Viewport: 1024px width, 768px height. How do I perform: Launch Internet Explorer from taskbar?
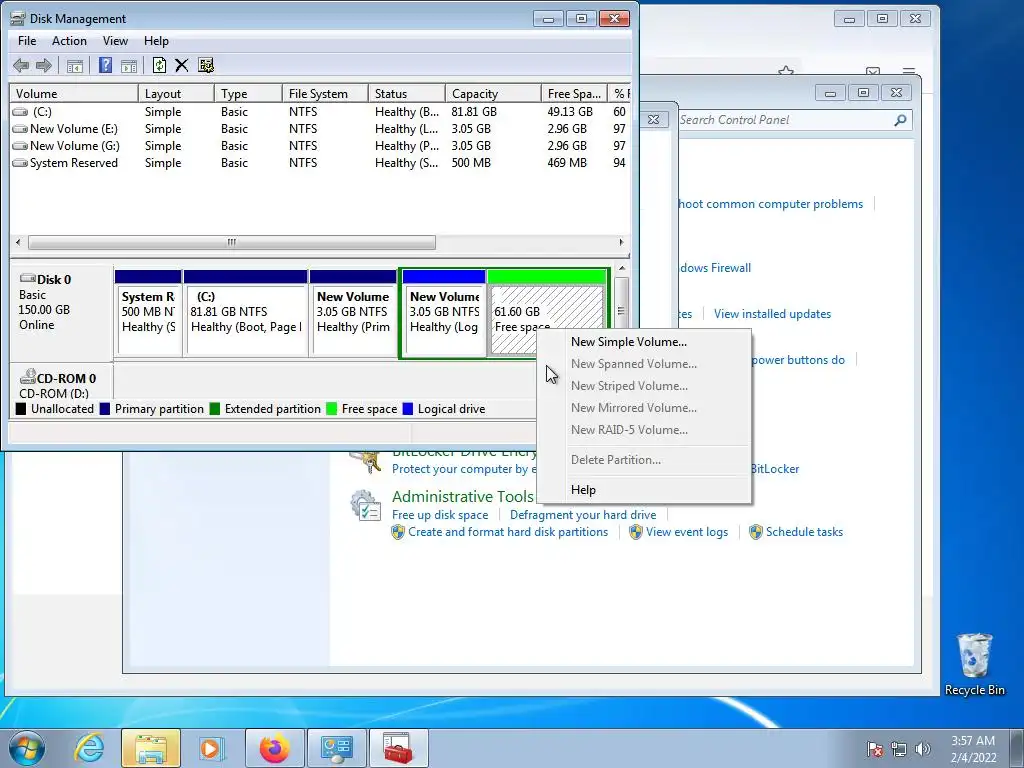89,748
